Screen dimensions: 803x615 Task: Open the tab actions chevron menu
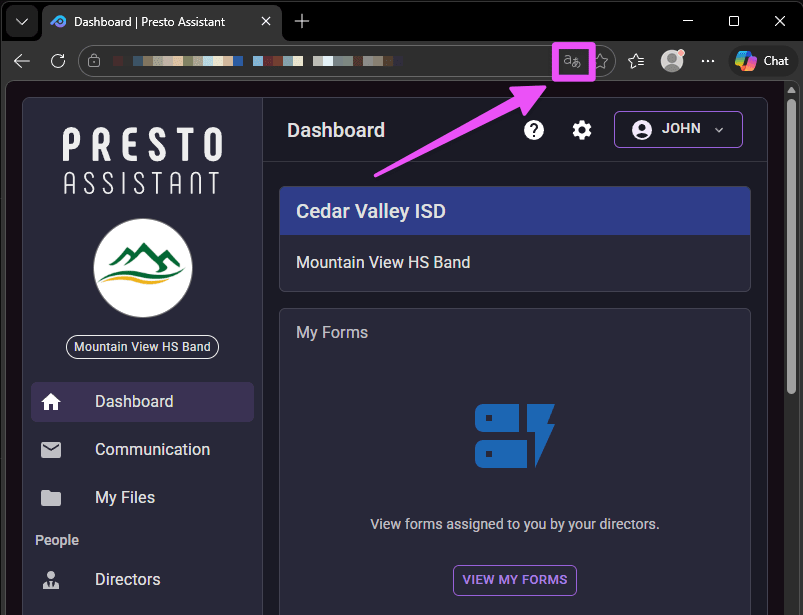[22, 22]
